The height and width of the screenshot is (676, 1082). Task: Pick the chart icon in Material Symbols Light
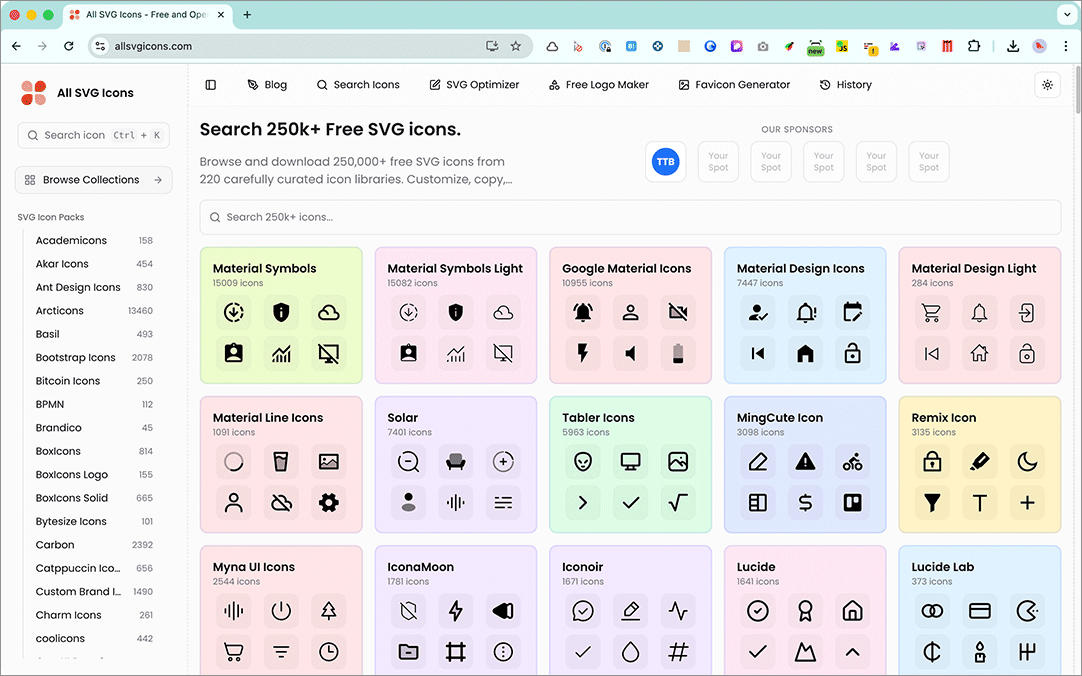coord(455,354)
